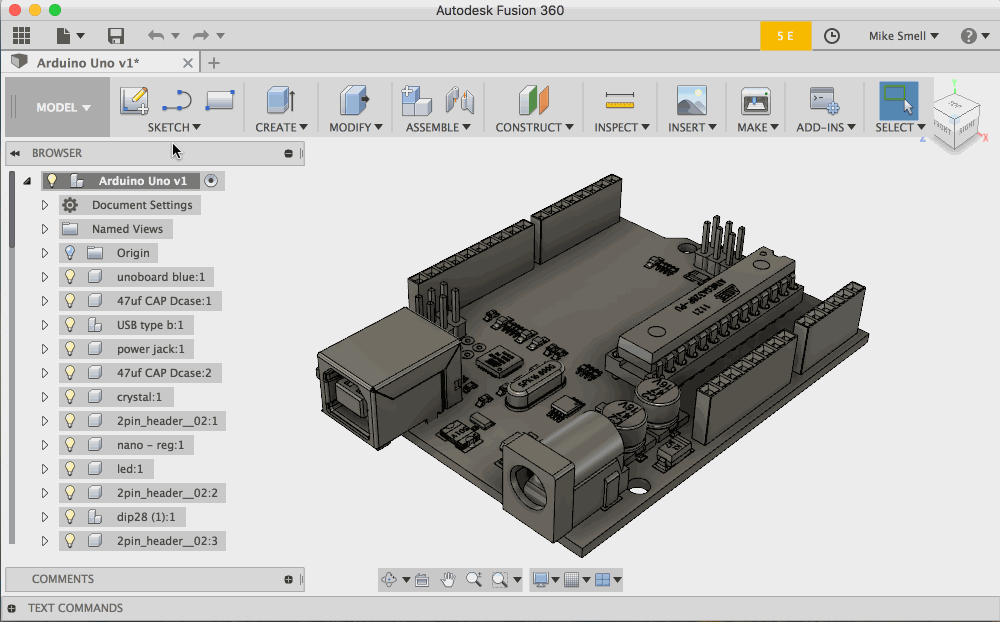
Task: Expand the TEXT COMMANDS panel
Action: pos(11,608)
